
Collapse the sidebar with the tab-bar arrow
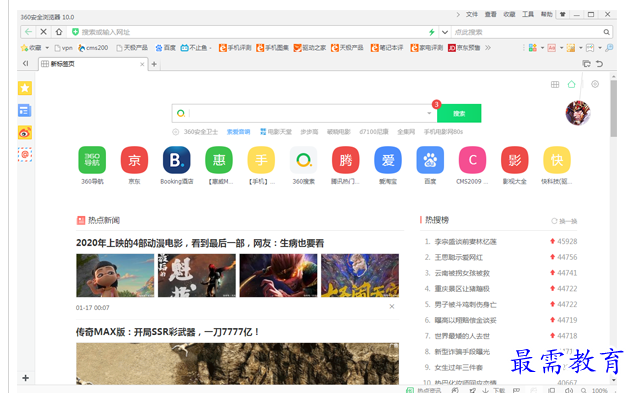(x=26, y=63)
